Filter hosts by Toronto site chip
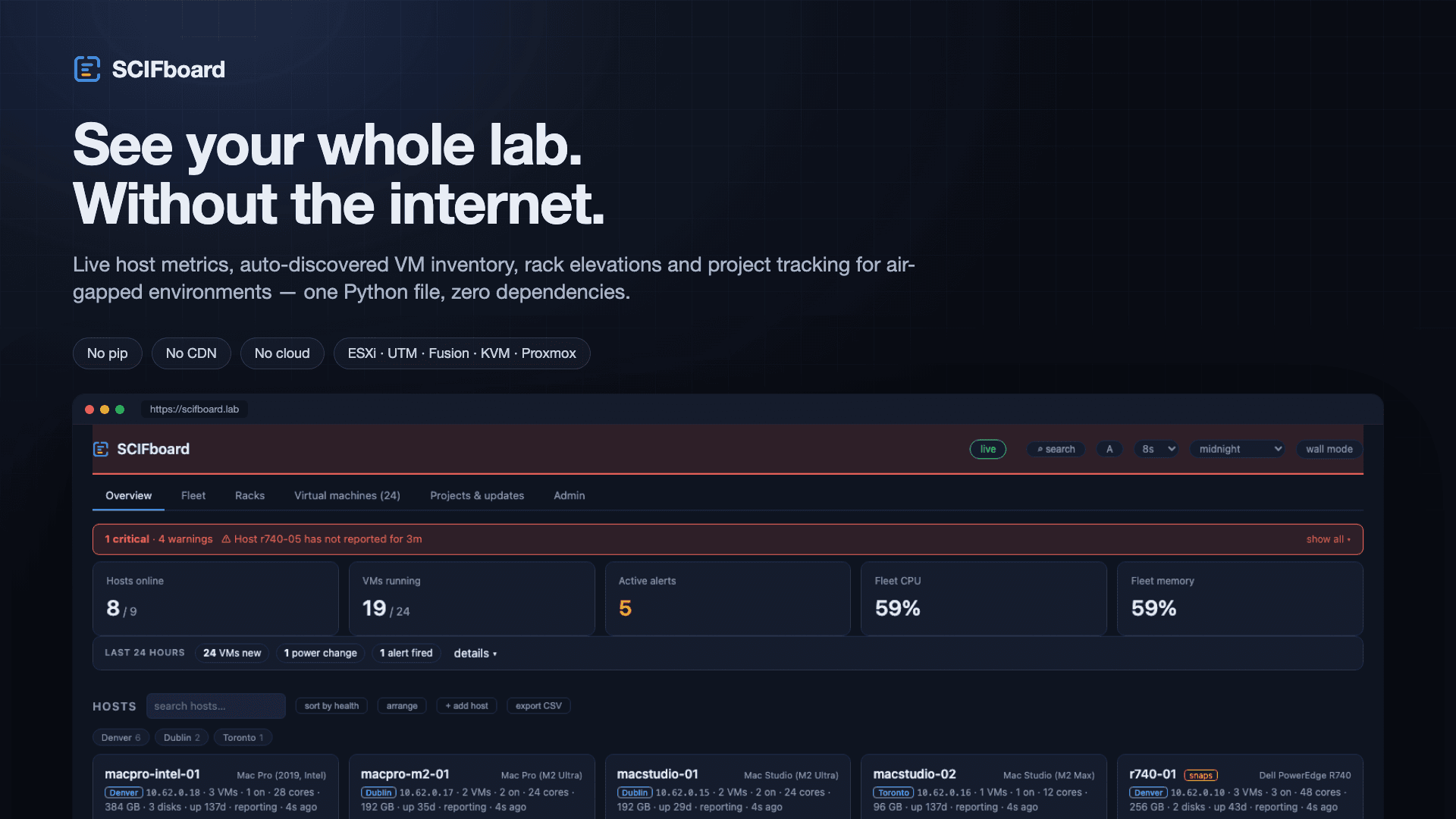Screen dimensions: 1456x819 (x=243, y=738)
